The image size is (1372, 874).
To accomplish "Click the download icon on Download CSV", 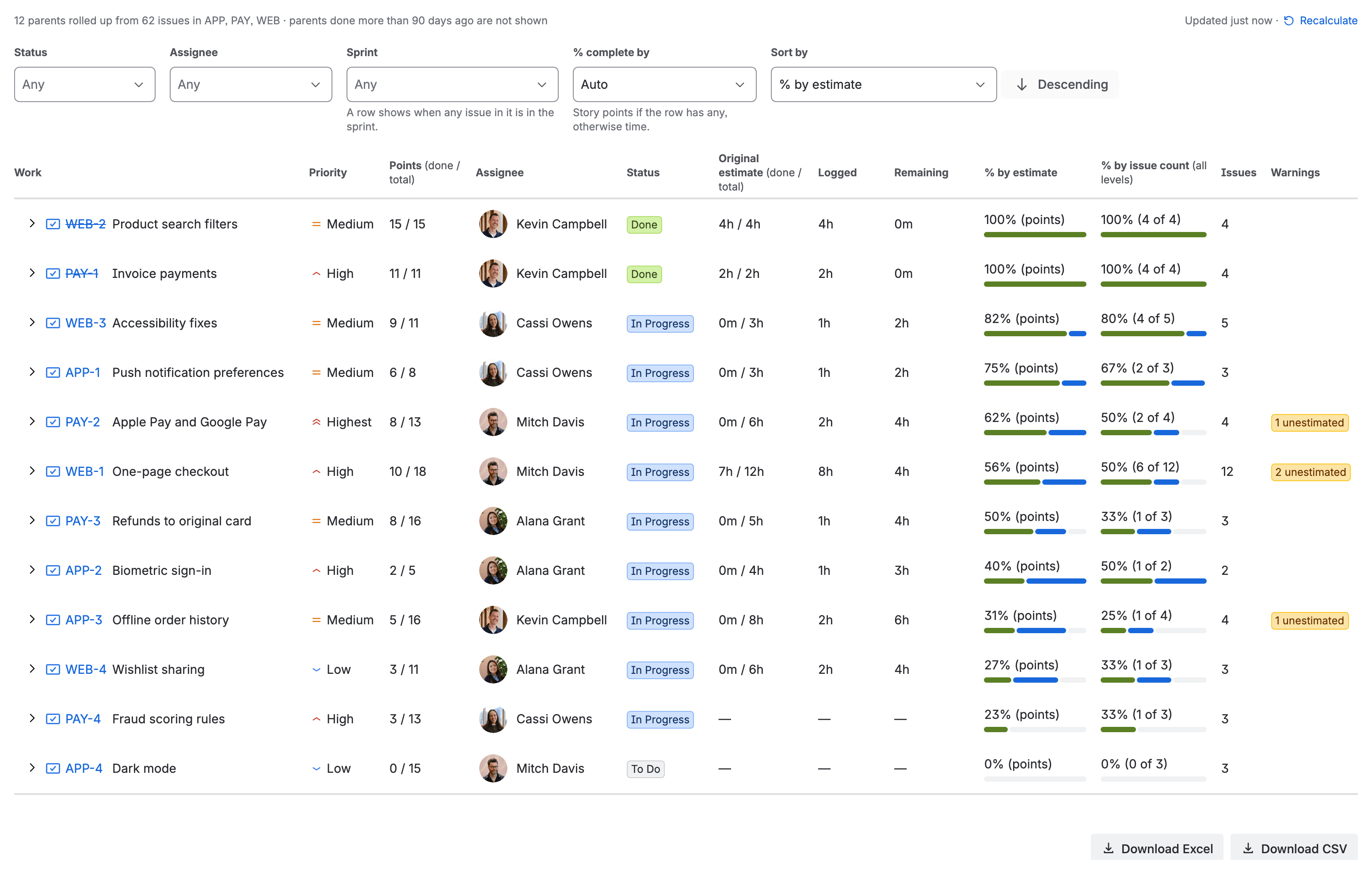I will click(x=1248, y=848).
